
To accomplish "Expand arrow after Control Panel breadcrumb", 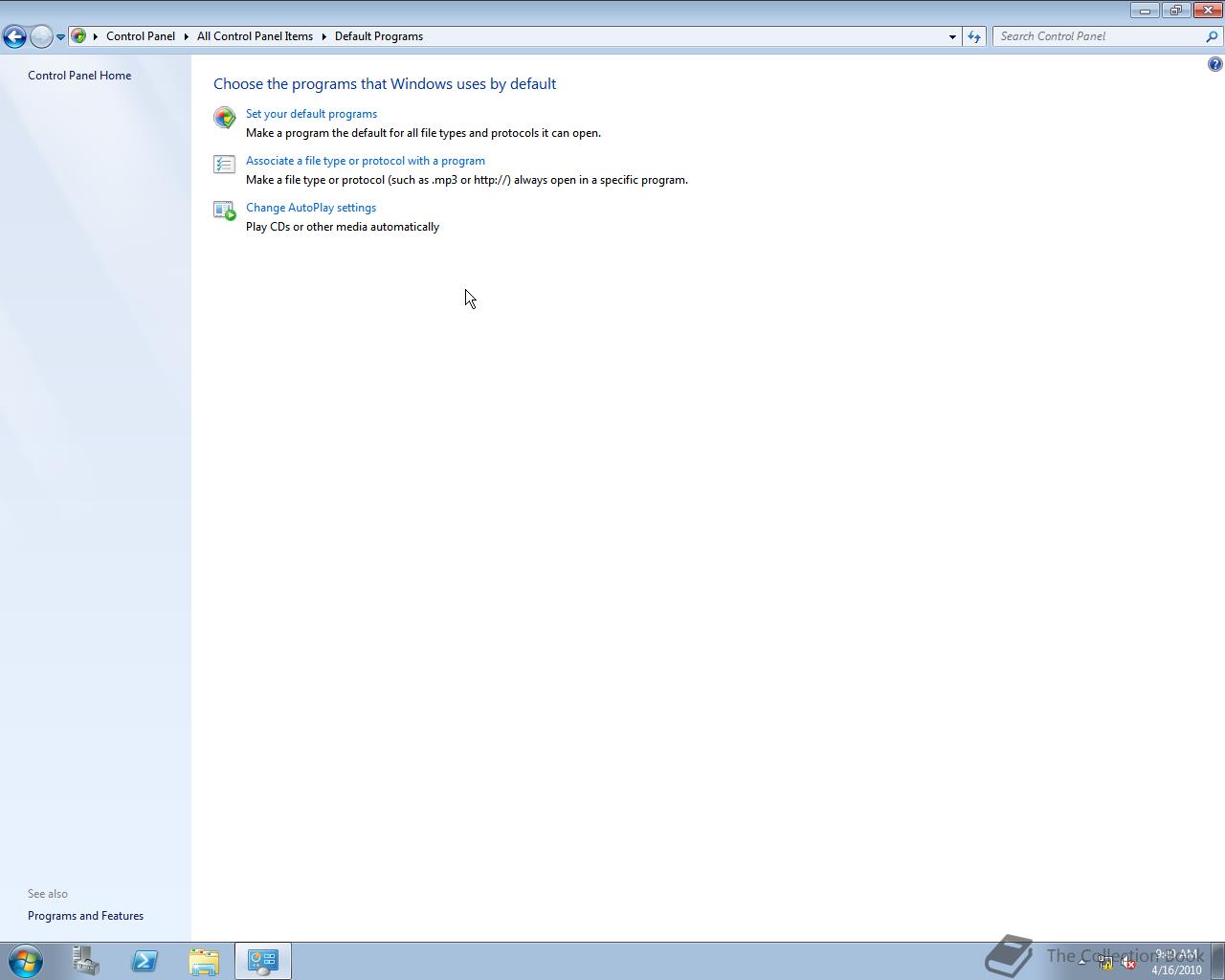I will coord(187,36).
